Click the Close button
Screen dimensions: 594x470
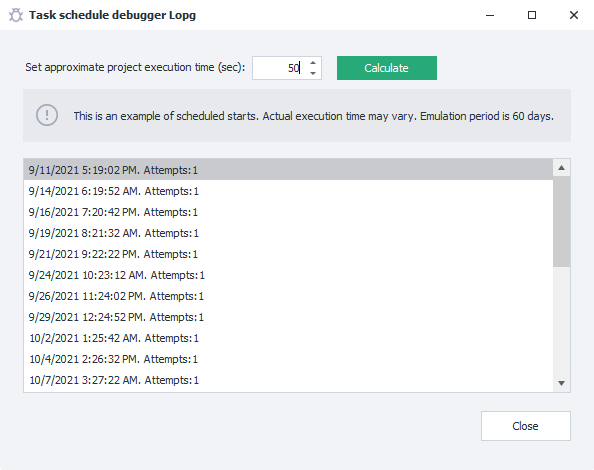526,426
